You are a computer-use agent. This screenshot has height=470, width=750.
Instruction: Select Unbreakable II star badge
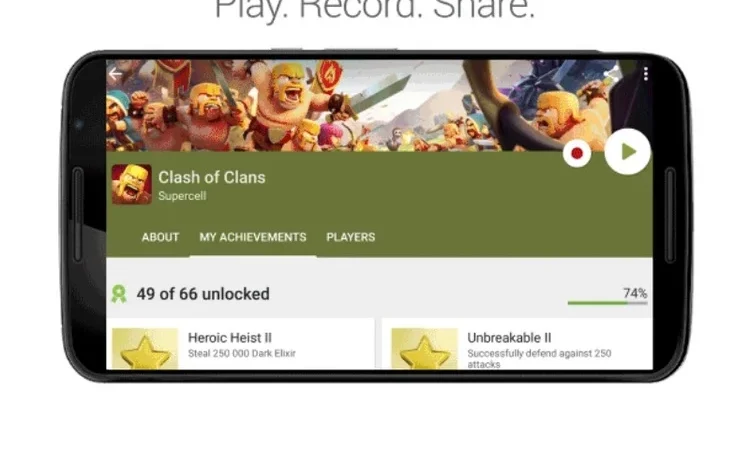point(424,349)
